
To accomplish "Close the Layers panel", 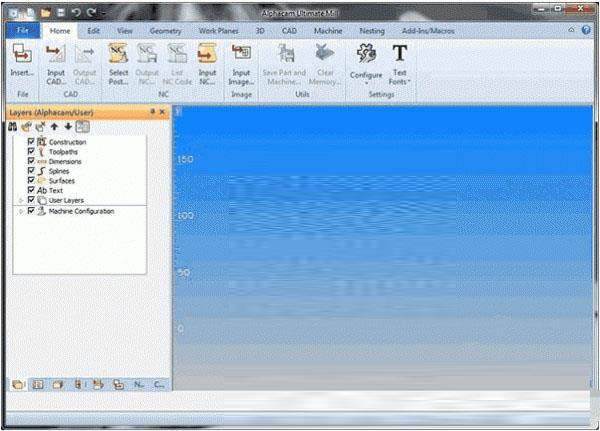I will tap(162, 111).
